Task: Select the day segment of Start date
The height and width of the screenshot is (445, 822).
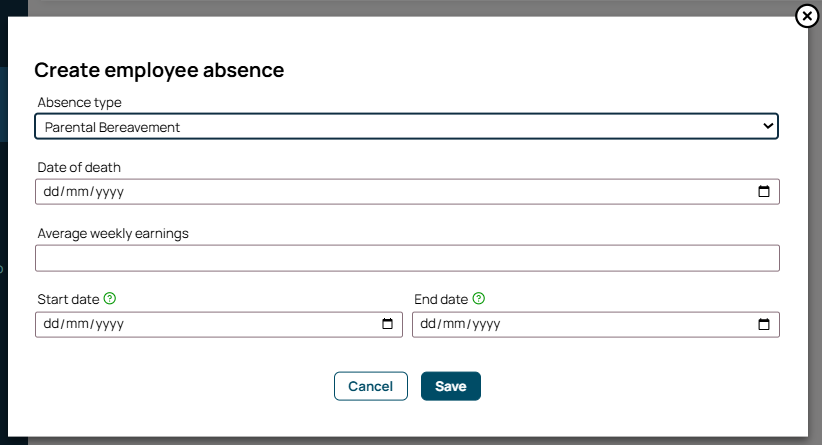Action: point(51,324)
